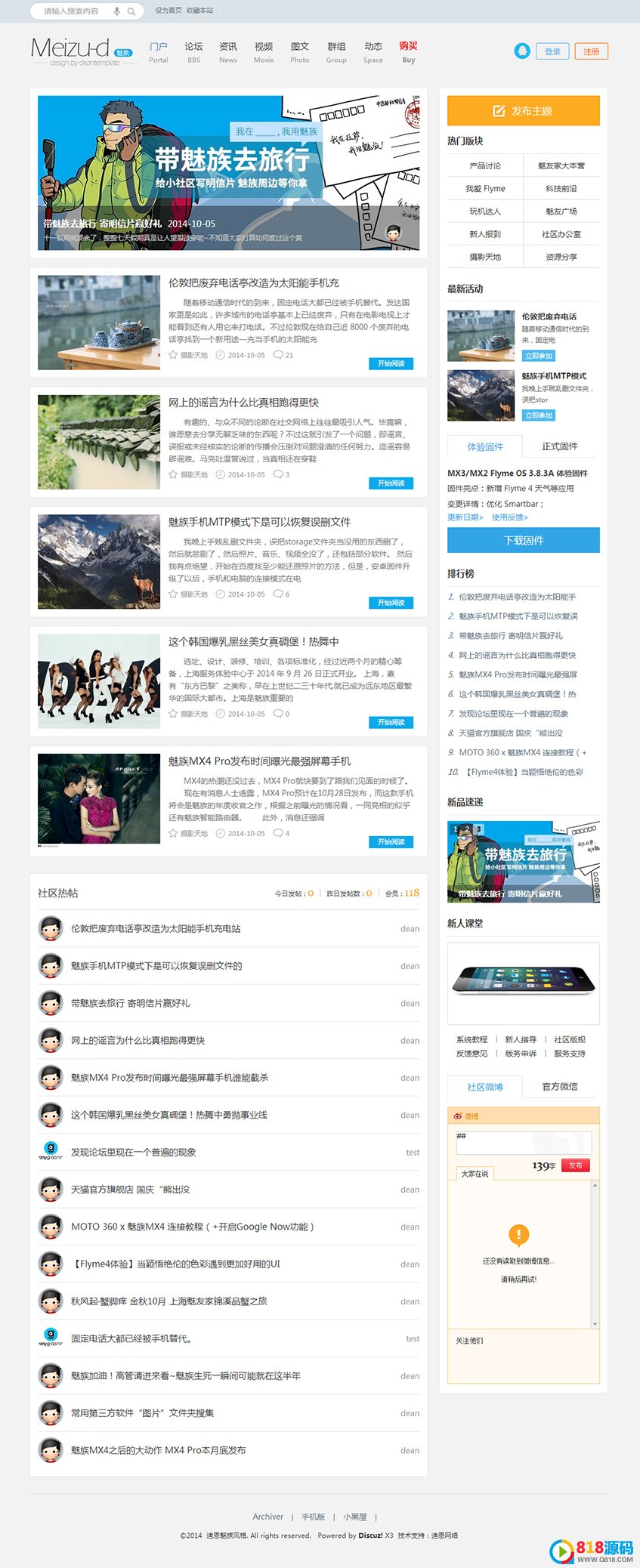
Task: Click the star icon under 网上的谣言 article
Action: click(173, 474)
